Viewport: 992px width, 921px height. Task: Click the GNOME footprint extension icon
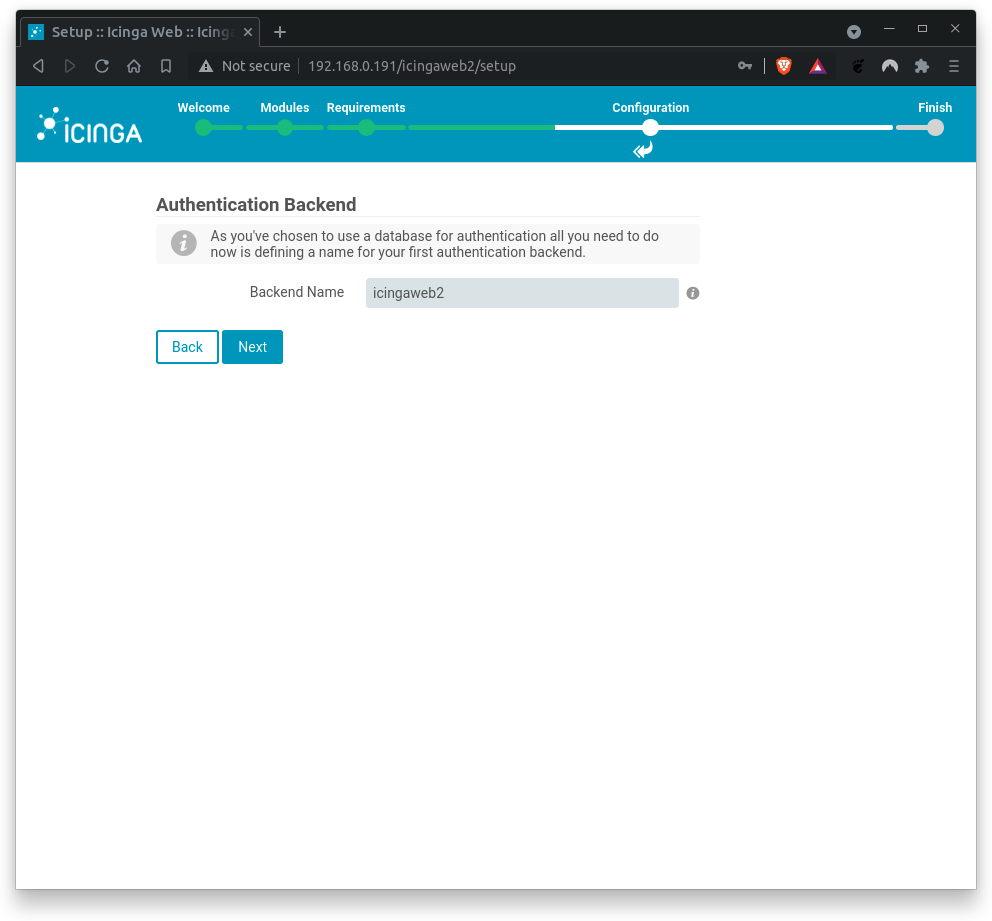[857, 66]
